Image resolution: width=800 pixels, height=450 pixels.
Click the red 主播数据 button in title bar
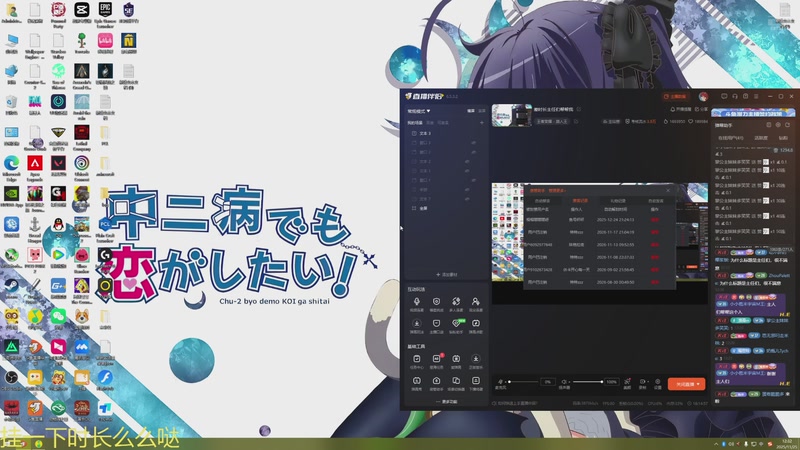pyautogui.click(x=675, y=96)
